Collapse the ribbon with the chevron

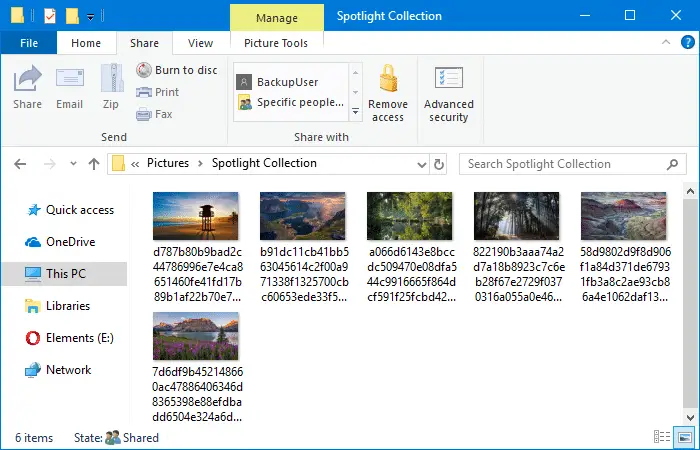[666, 42]
